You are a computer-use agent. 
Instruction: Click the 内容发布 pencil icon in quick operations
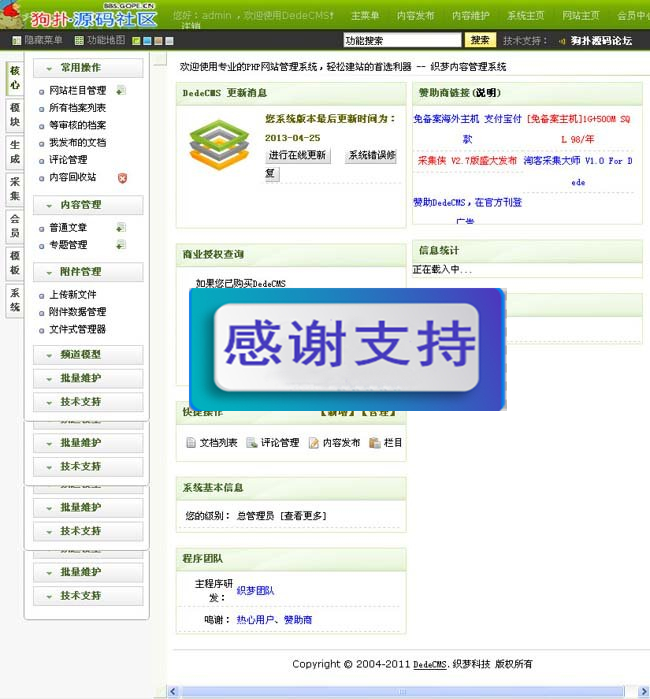pos(313,443)
